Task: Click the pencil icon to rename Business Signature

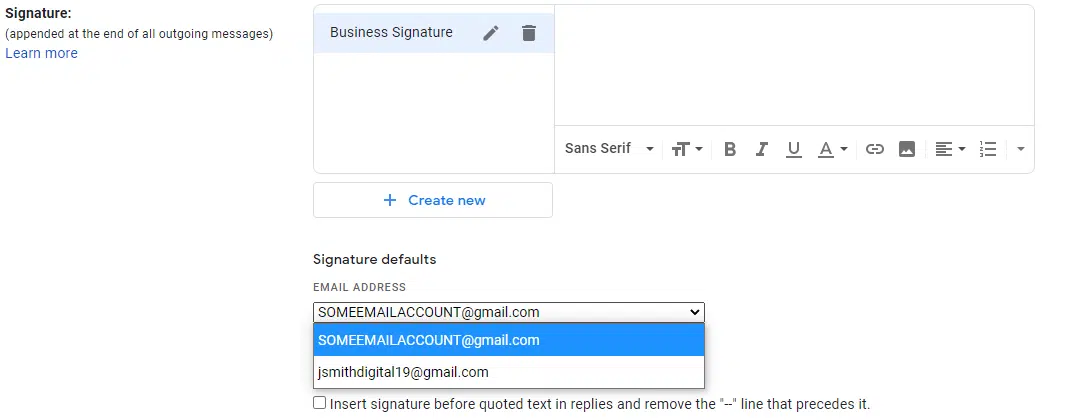Action: coord(490,33)
